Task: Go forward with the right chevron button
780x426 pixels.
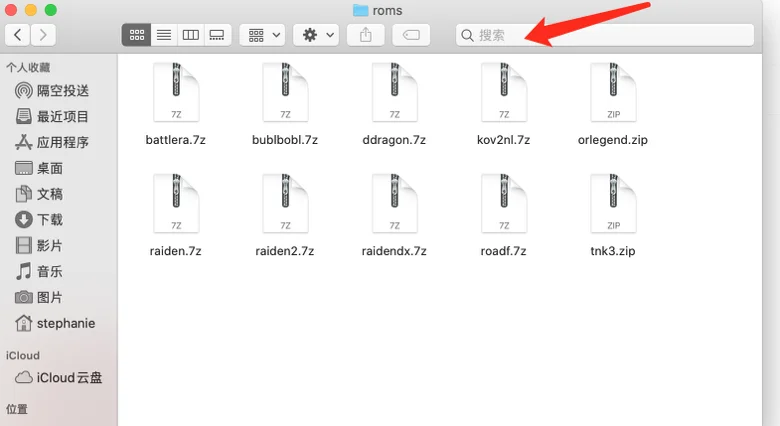Action: [43, 35]
